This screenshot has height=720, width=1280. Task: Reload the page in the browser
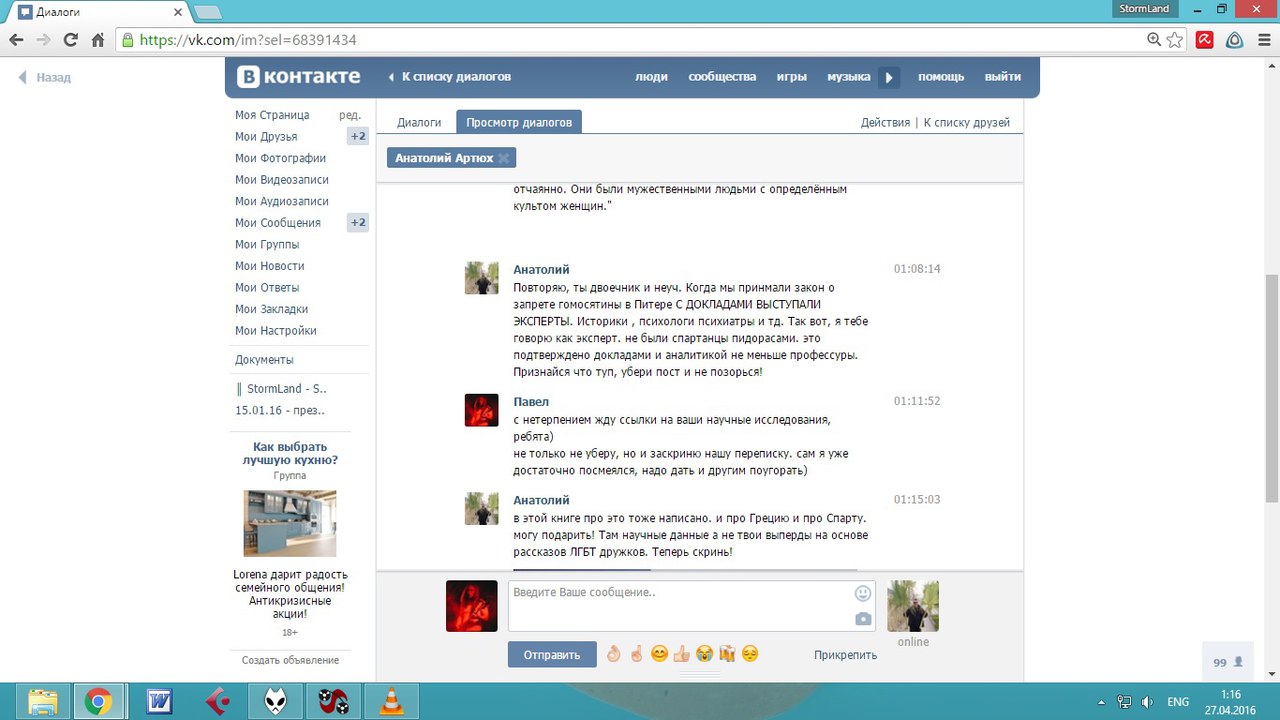[x=70, y=40]
